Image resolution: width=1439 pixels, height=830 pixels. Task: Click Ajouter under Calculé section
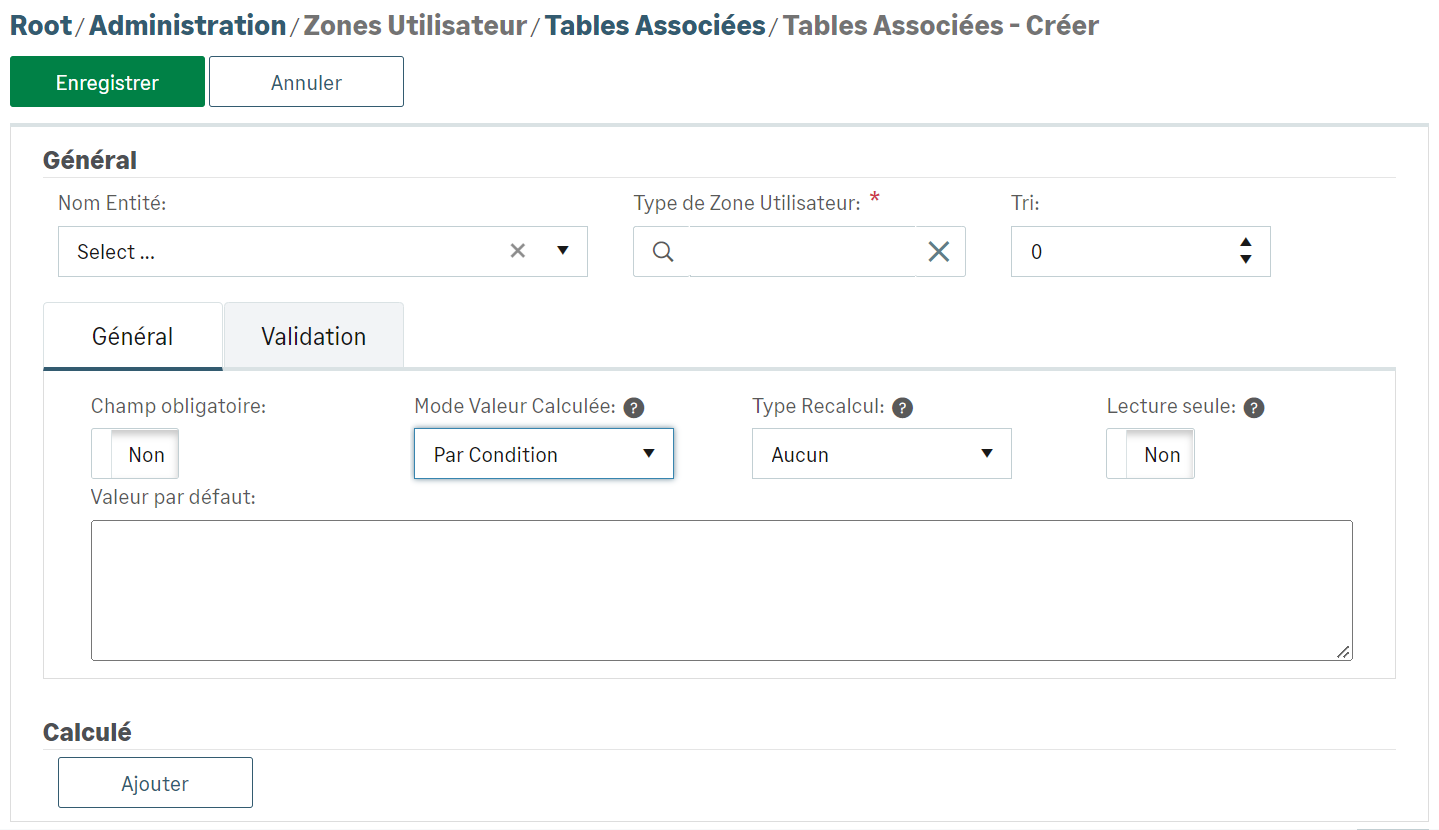155,783
